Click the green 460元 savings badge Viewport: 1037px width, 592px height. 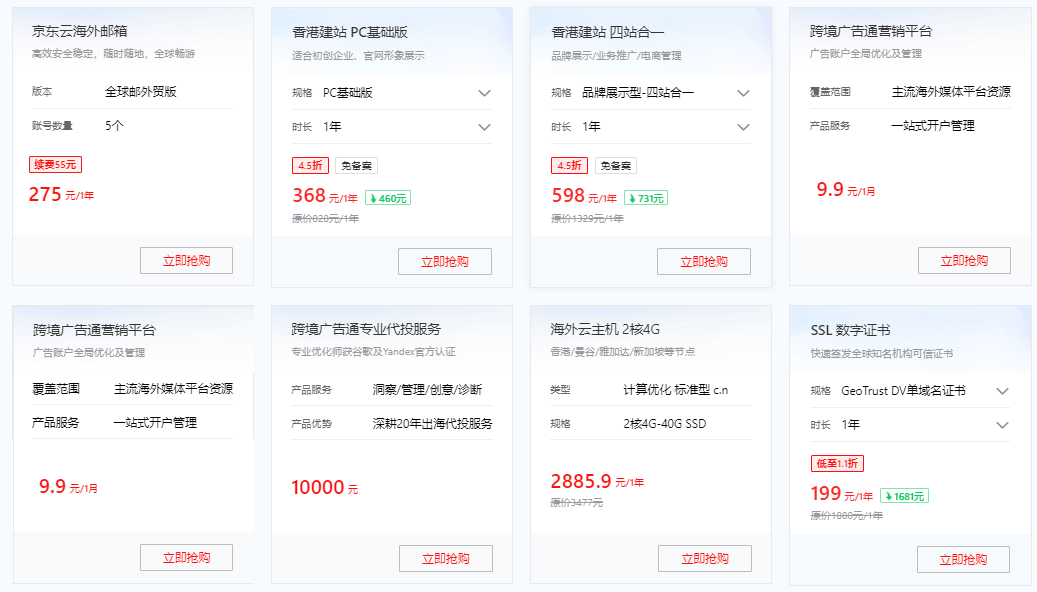click(x=388, y=198)
